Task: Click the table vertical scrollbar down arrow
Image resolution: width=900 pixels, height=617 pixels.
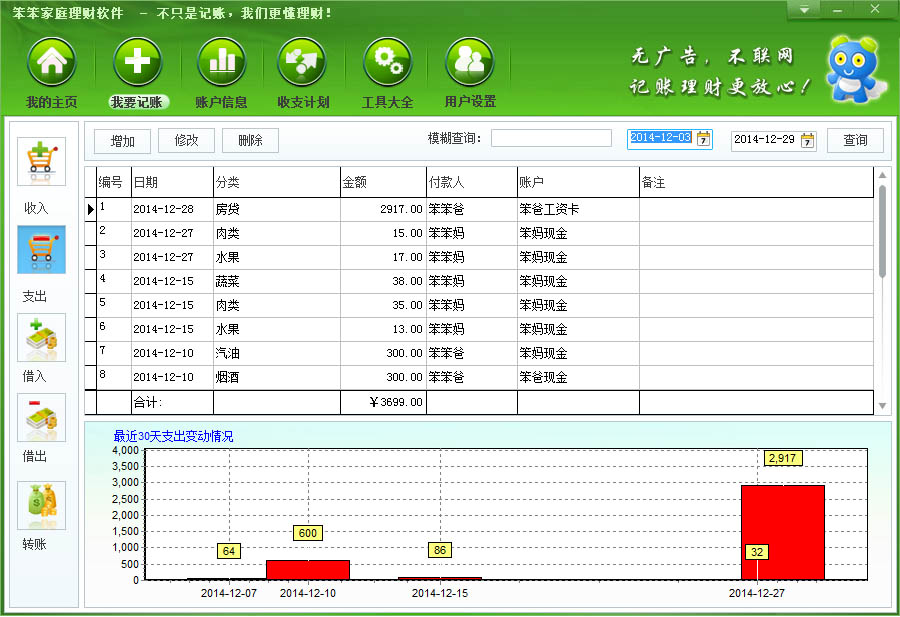Action: (x=882, y=405)
